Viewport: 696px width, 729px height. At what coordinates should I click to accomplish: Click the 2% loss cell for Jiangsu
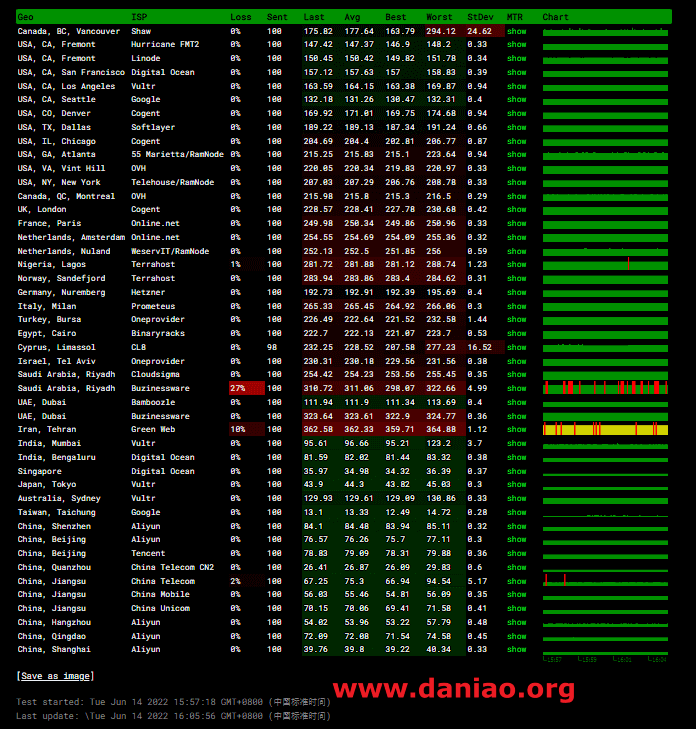[247, 581]
